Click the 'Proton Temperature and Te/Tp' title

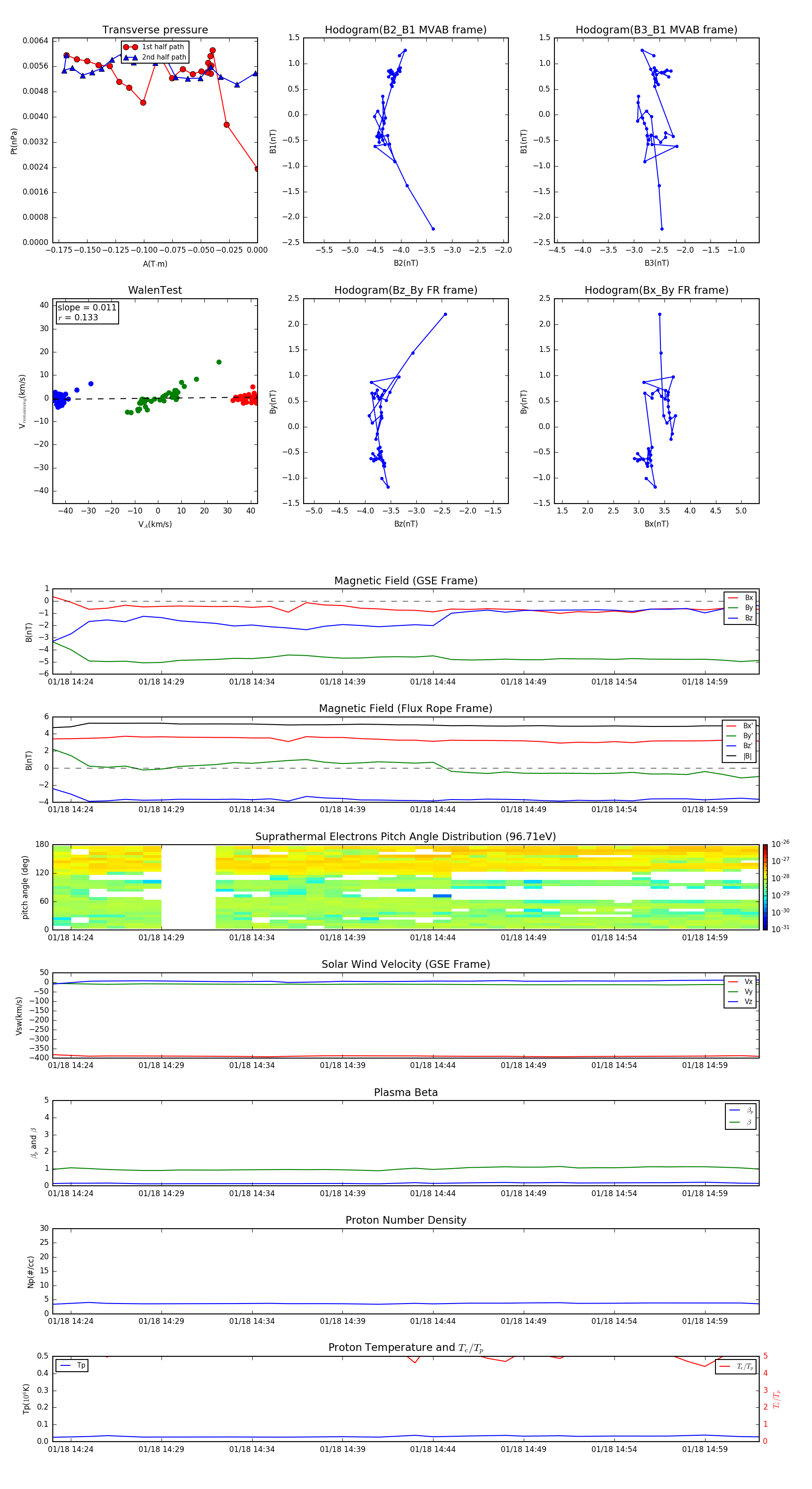pos(406,1348)
